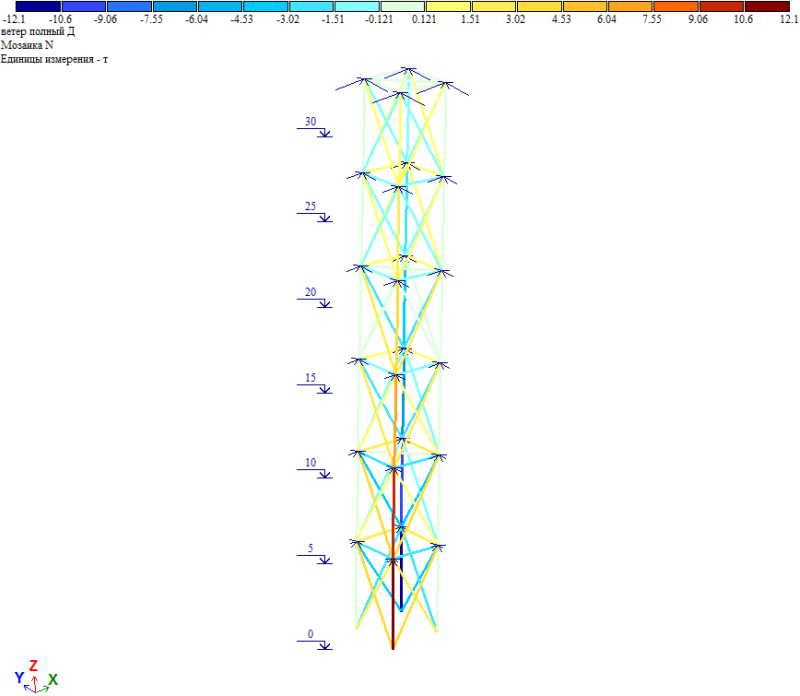The height and width of the screenshot is (696, 800).
Task: Click the dark blue compressed column near base
Action: pos(402,569)
